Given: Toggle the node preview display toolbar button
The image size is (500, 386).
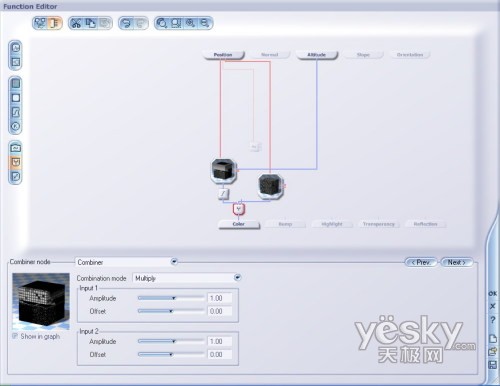Looking at the screenshot, I should point(40,23).
